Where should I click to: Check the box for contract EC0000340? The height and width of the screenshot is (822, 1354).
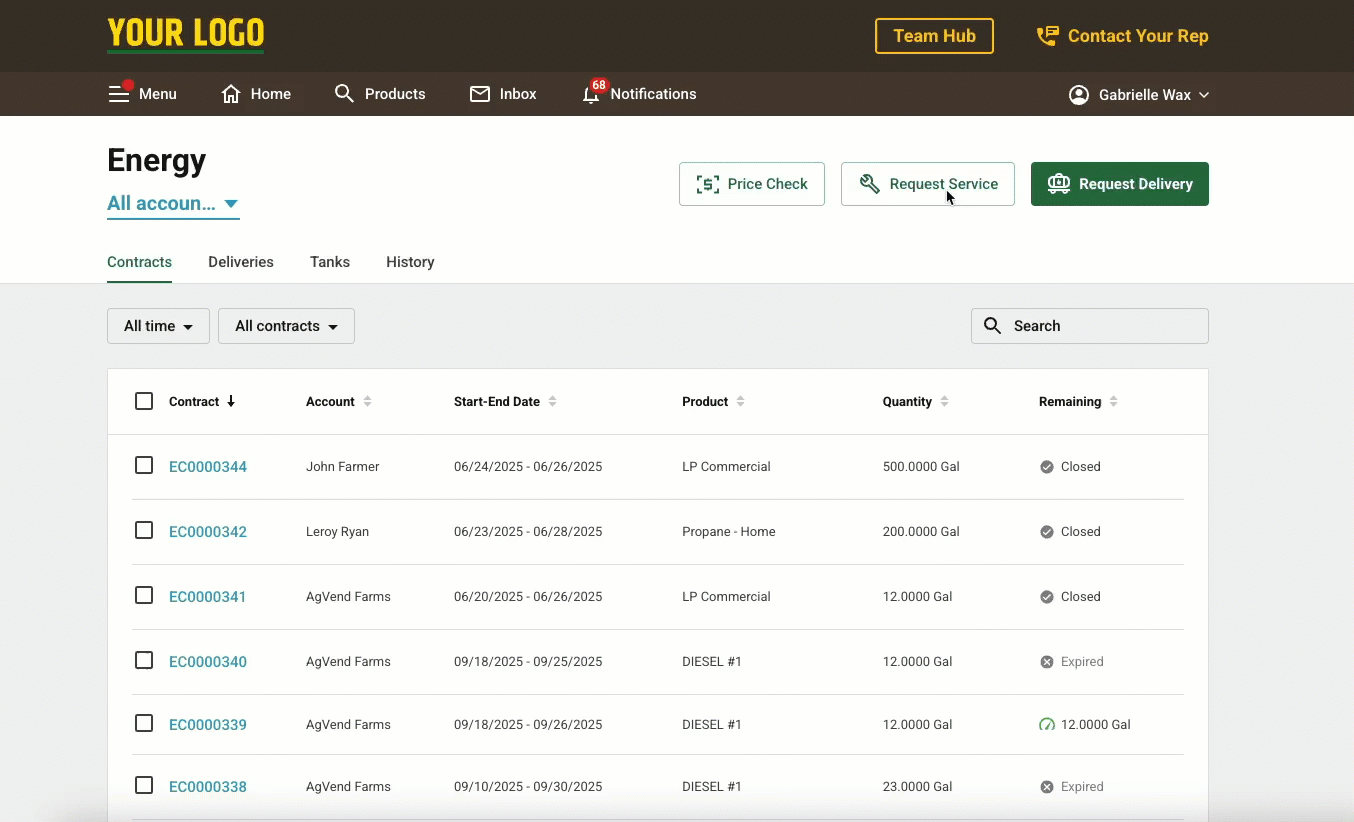144,660
